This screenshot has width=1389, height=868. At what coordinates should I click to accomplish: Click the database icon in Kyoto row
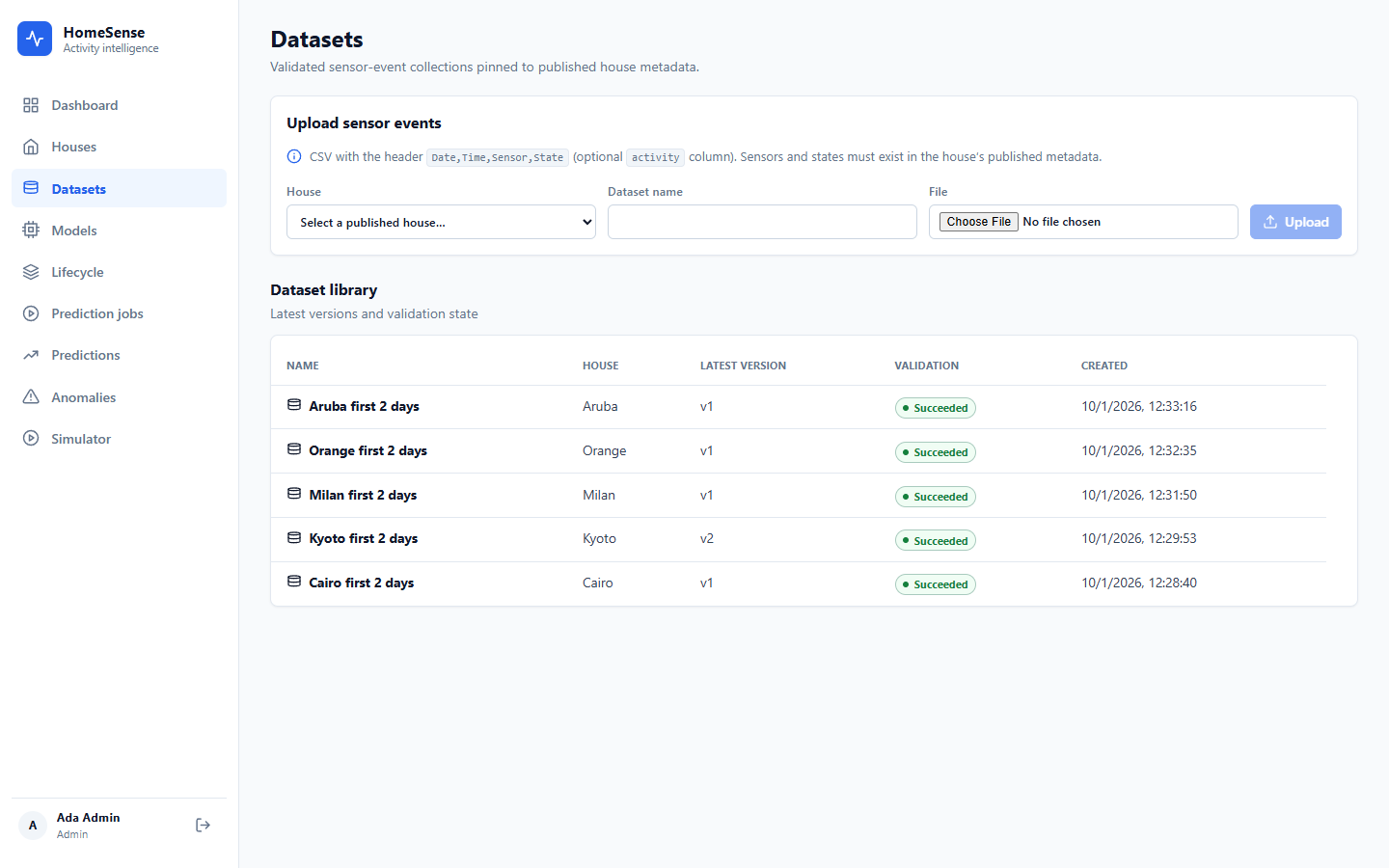click(x=294, y=537)
